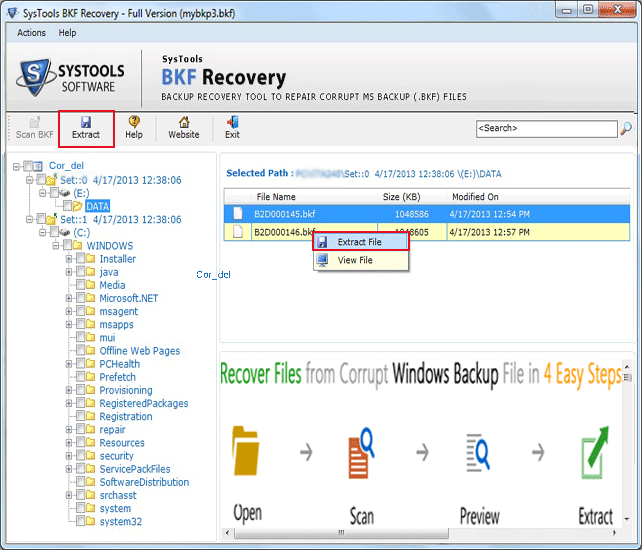Expand the Microsoft.NET folder node
The height and width of the screenshot is (550, 642).
click(69, 298)
